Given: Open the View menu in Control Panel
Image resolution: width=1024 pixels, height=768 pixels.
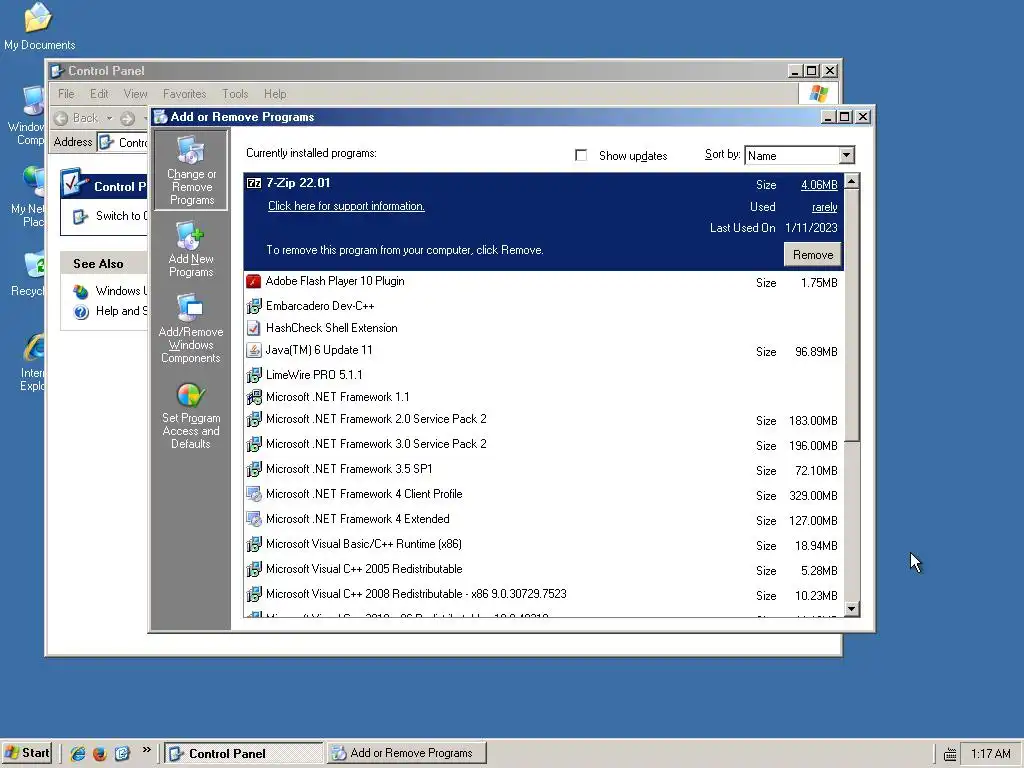Looking at the screenshot, I should (135, 94).
